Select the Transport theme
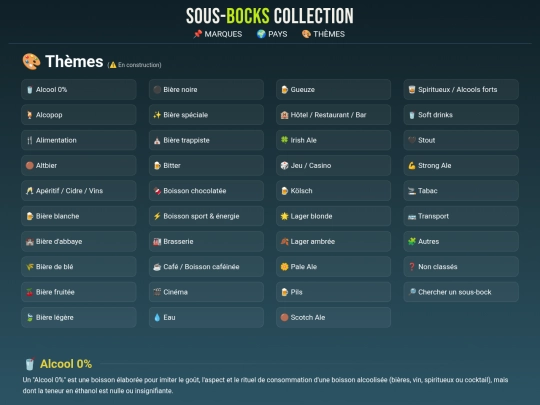This screenshot has height=405, width=540. pyautogui.click(x=461, y=216)
